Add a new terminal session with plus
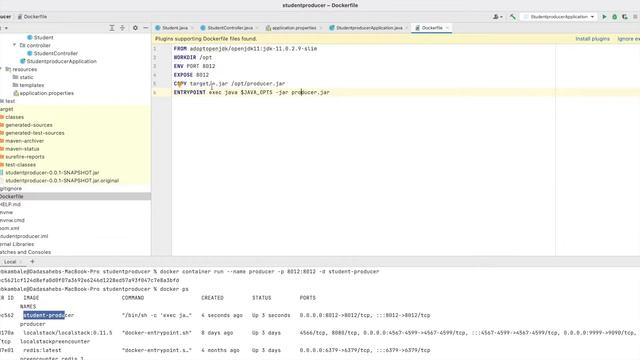This screenshot has width=640, height=360. coord(32,262)
